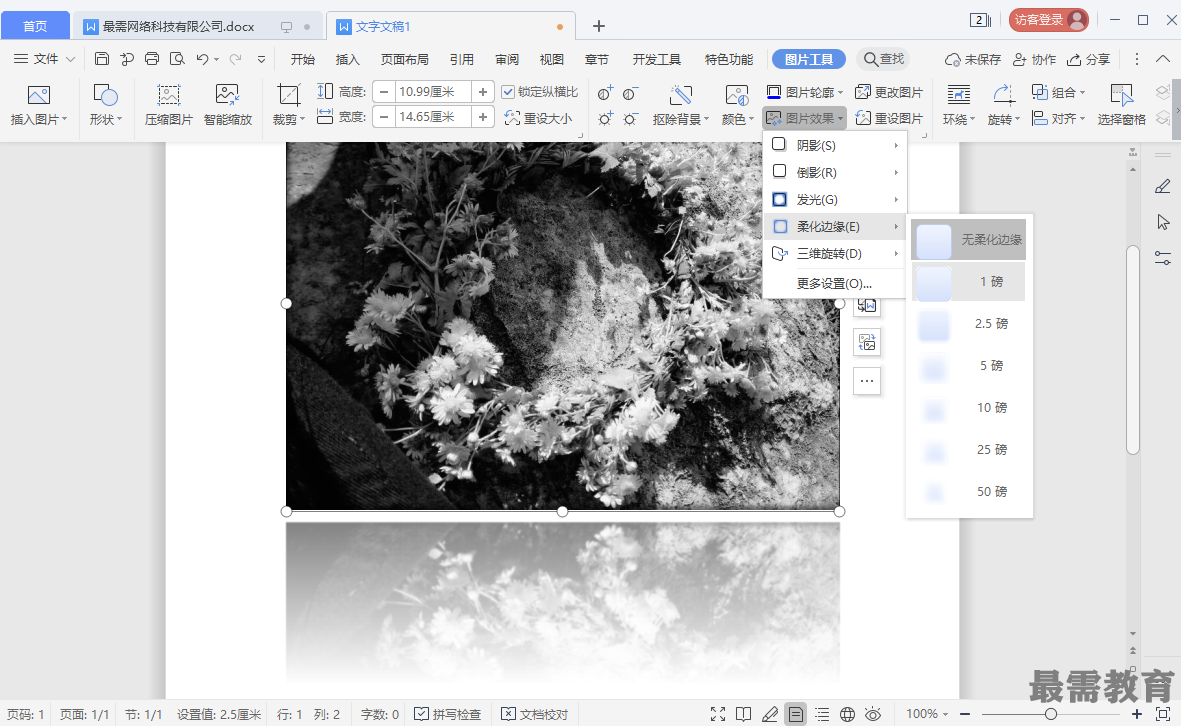Click Reset Picture (重设图片)
1181x726 pixels.
(x=889, y=118)
